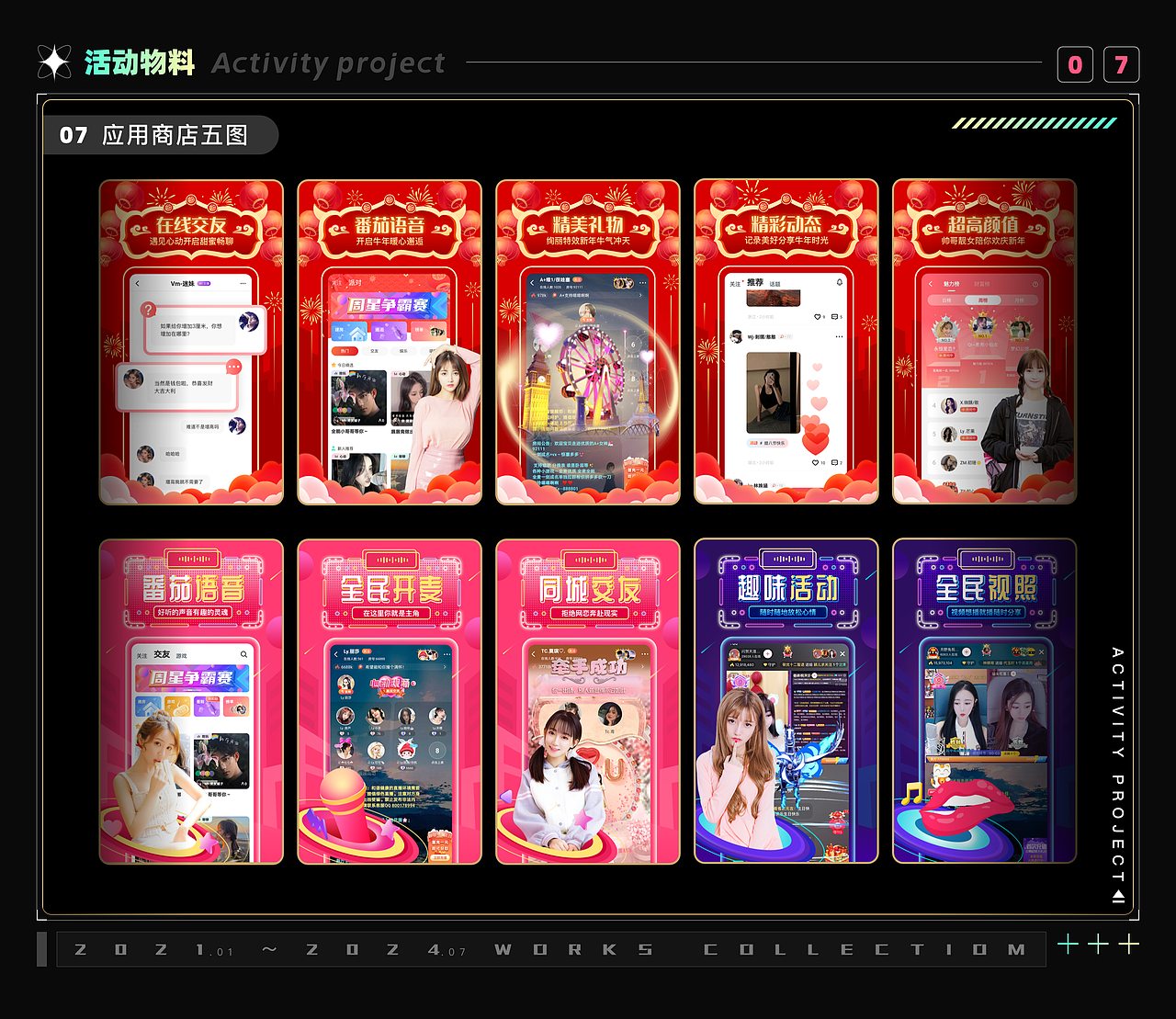Tap the search icon in pink 番茄语音 card
This screenshot has height=1019, width=1176.
pyautogui.click(x=243, y=654)
